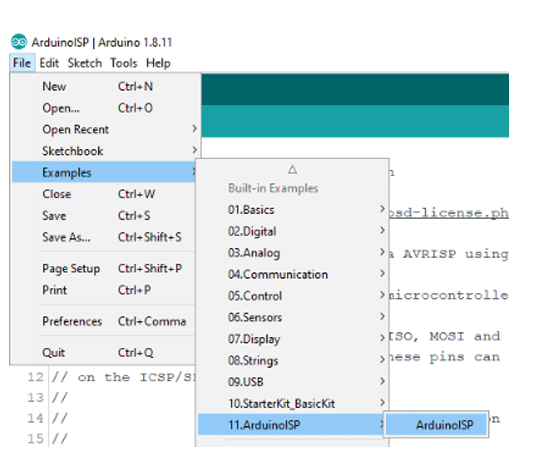The image size is (557, 464).
Task: Open the Tools menu
Action: pos(124,63)
